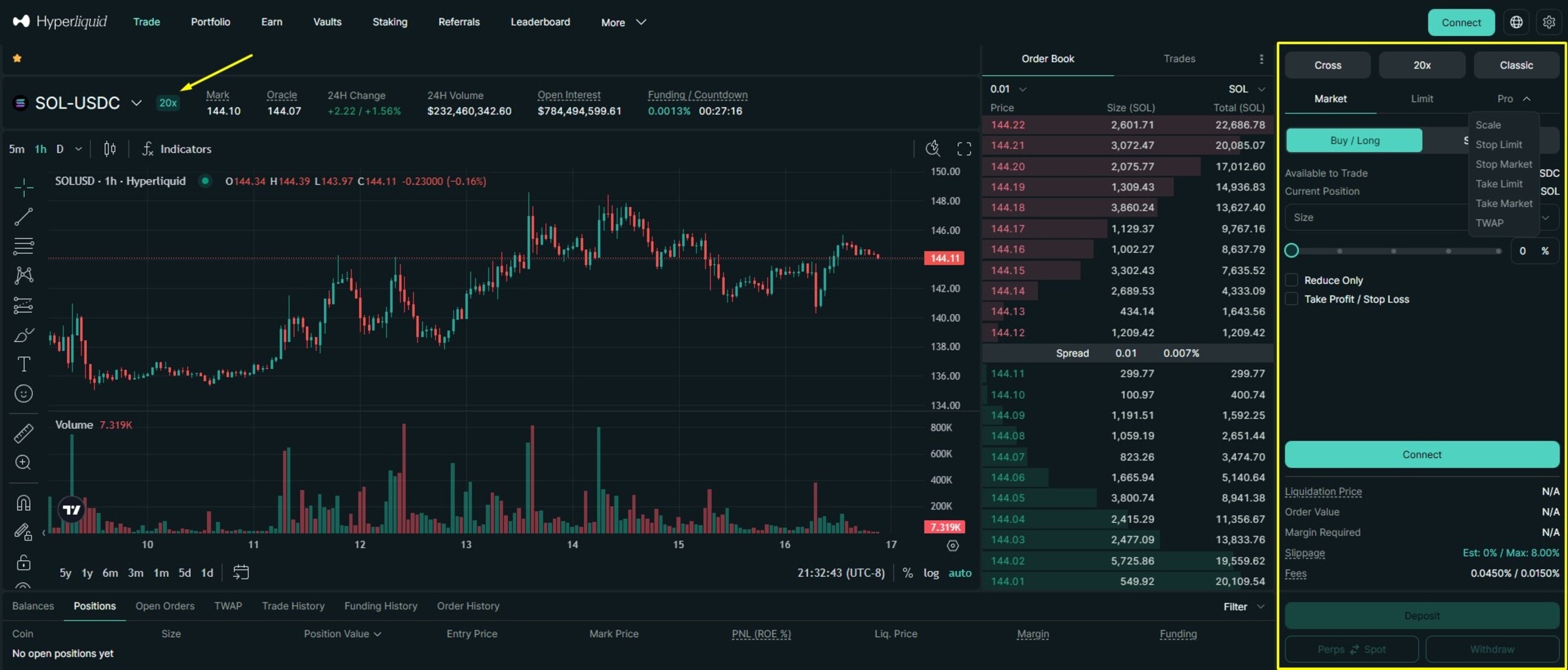Screen dimensions: 1568x670
Task: Toggle log scale on chart
Action: pos(931,573)
